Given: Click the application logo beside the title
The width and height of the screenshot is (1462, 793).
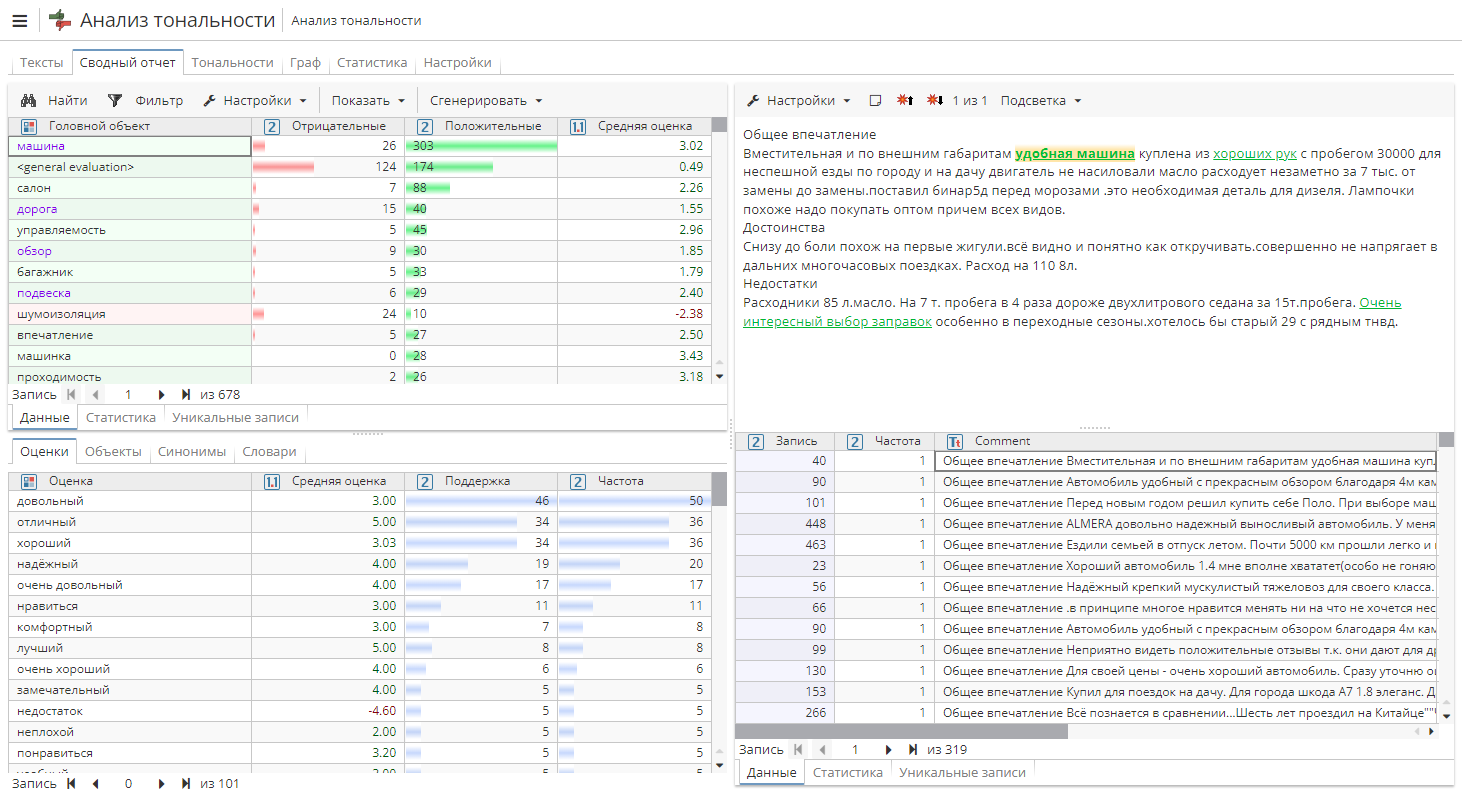Looking at the screenshot, I should (x=60, y=20).
